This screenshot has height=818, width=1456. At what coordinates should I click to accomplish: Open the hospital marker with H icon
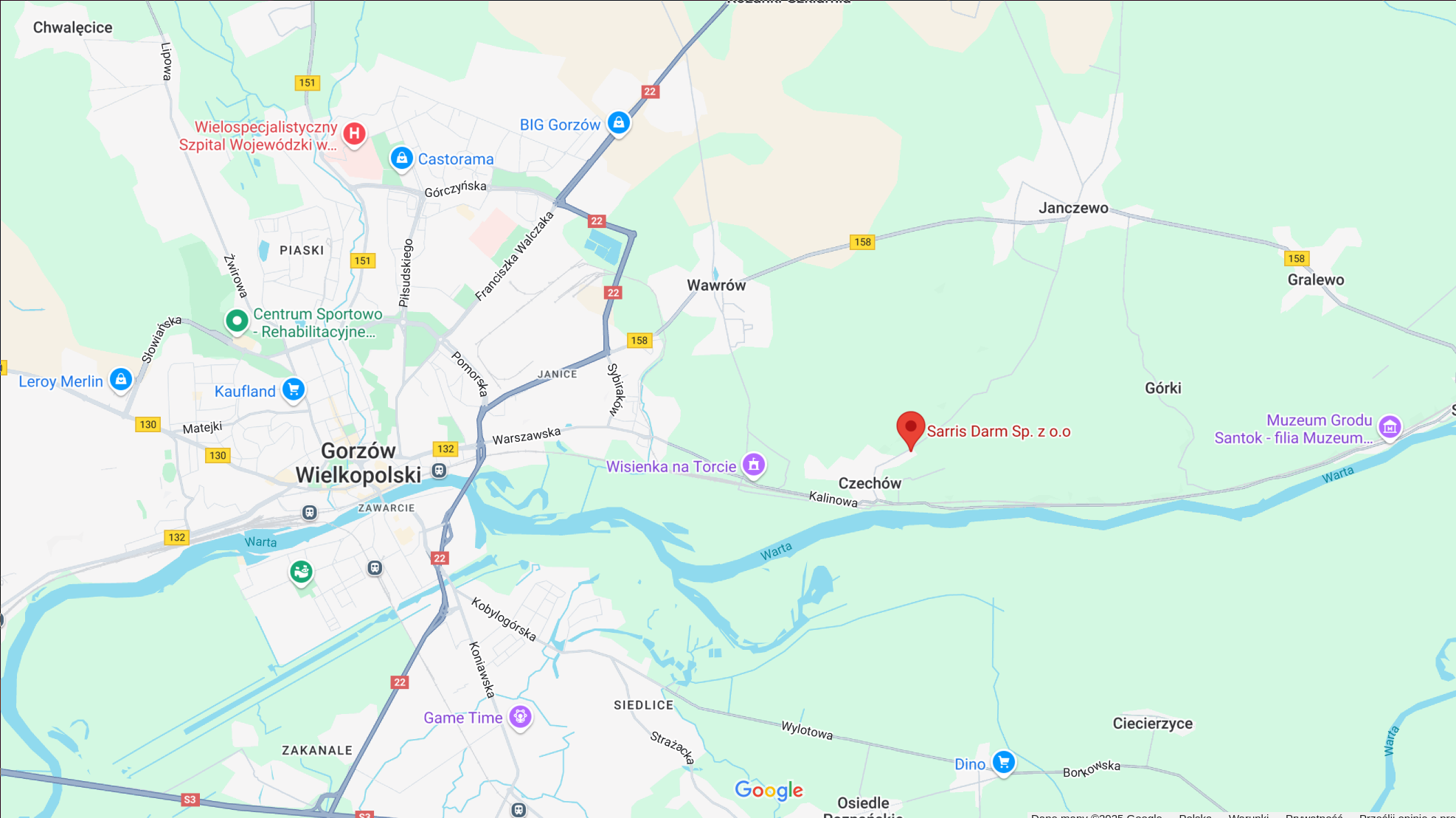pyautogui.click(x=354, y=135)
